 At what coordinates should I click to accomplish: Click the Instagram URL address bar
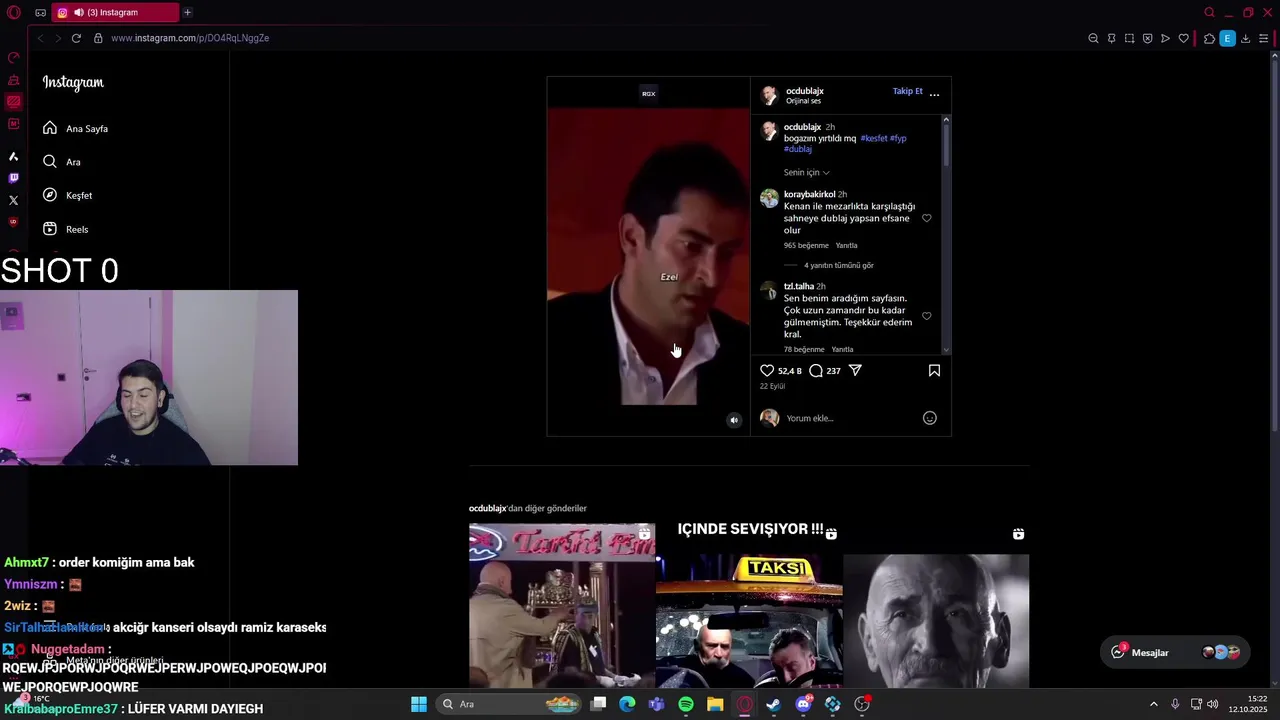190,38
